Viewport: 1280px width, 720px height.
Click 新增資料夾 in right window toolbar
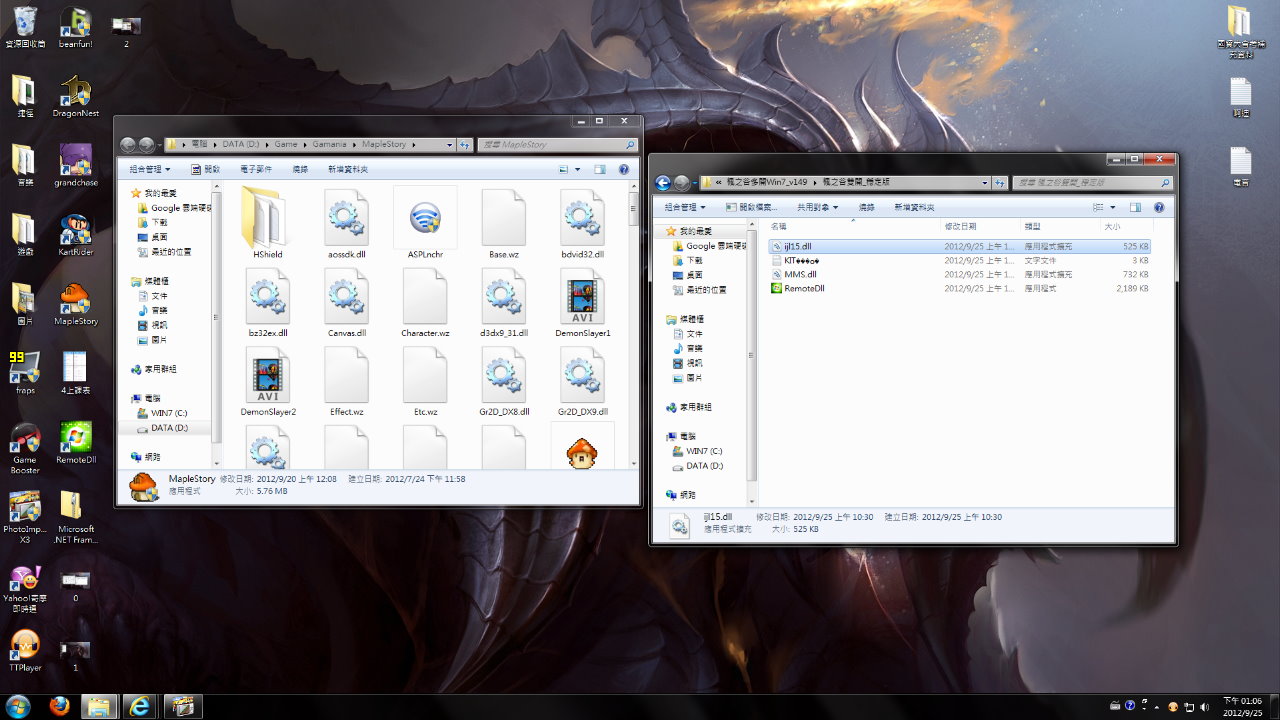click(x=914, y=207)
